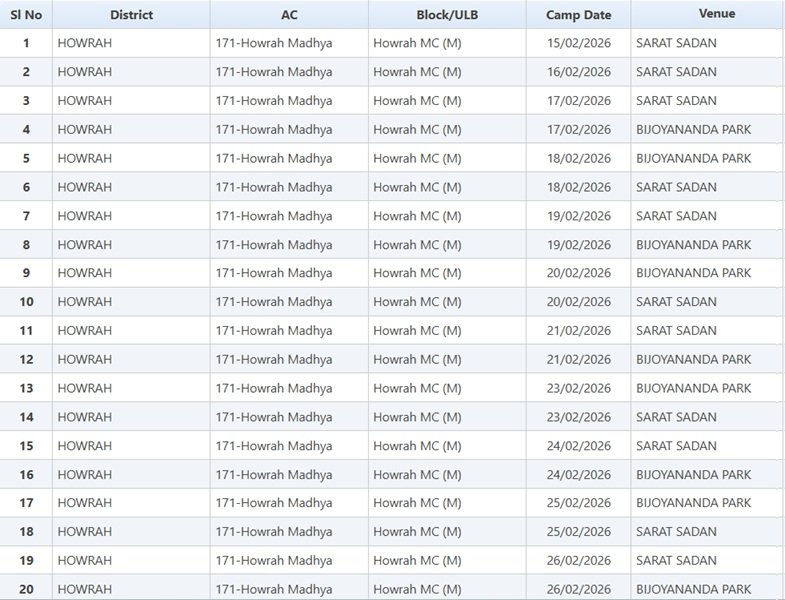The width and height of the screenshot is (785, 600).
Task: Click the Camp Date column header
Action: (578, 15)
